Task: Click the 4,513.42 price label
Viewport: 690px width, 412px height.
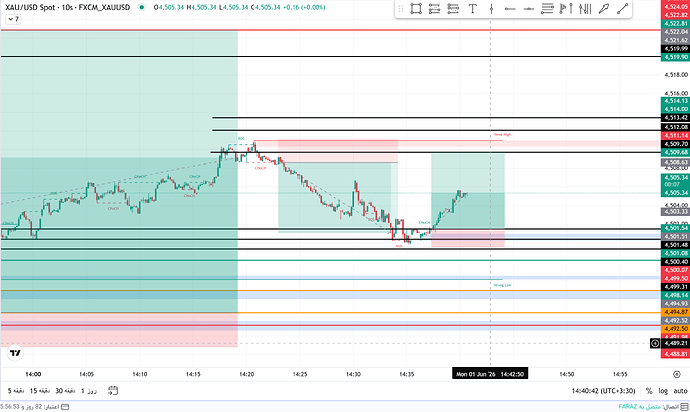Action: [675, 118]
